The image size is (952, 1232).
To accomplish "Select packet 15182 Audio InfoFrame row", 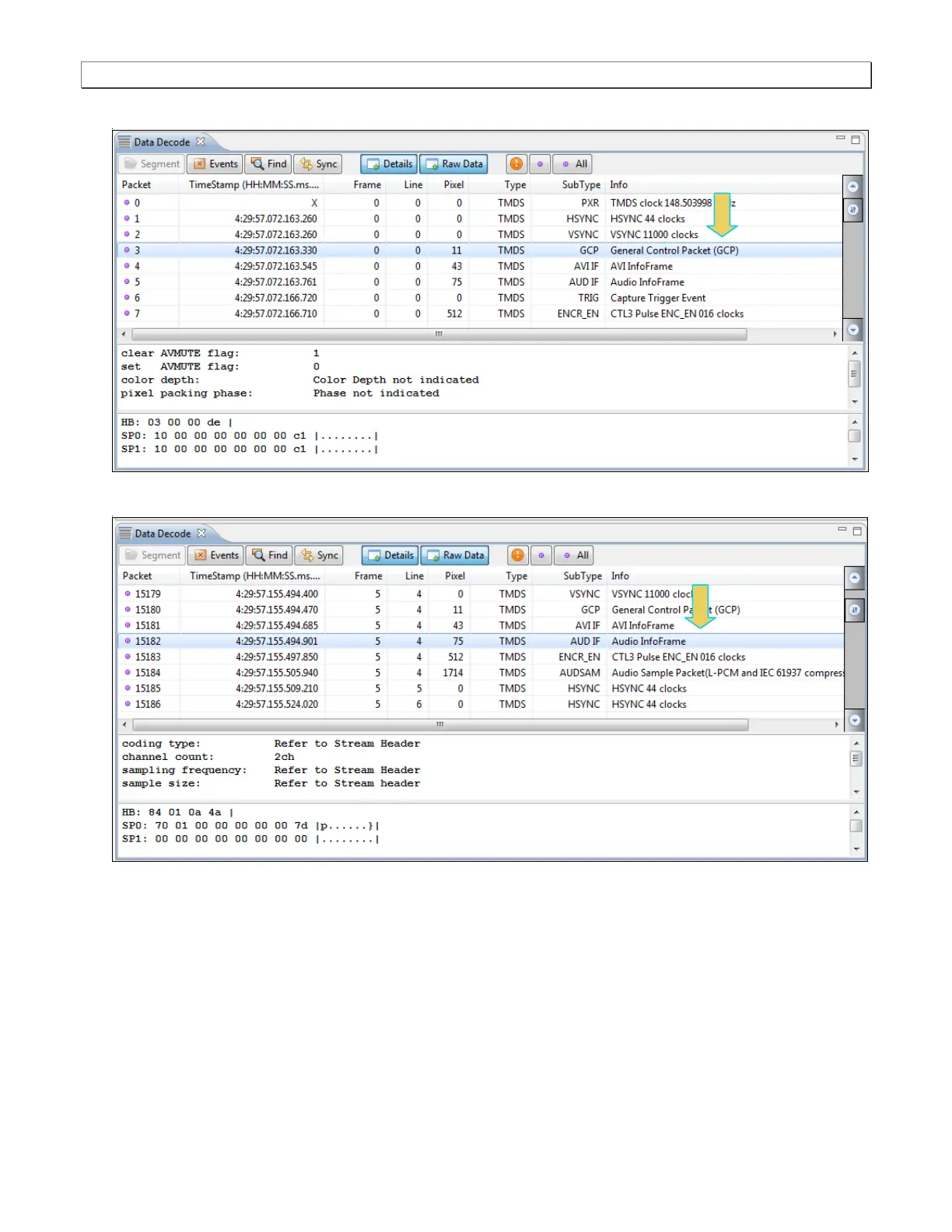I will [481, 642].
